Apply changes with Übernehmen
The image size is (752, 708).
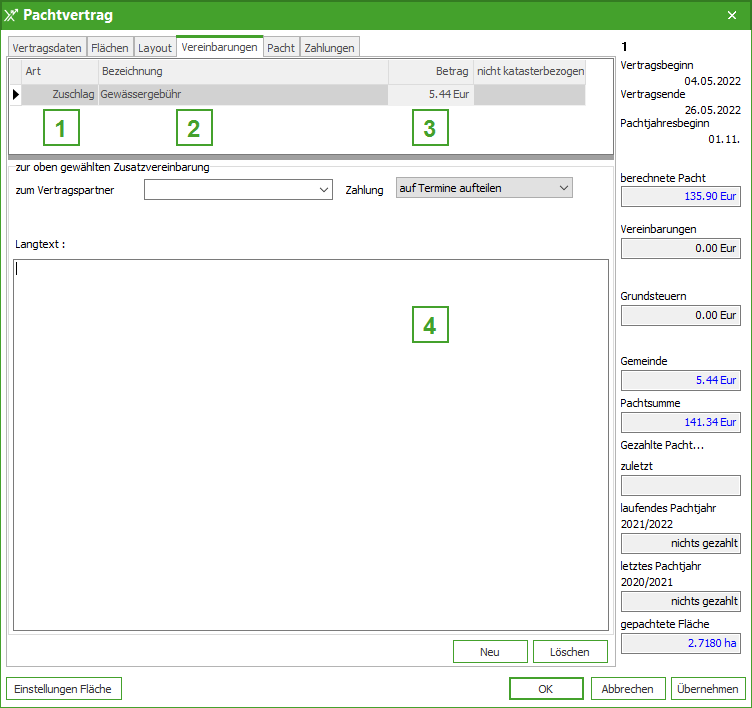pos(708,689)
